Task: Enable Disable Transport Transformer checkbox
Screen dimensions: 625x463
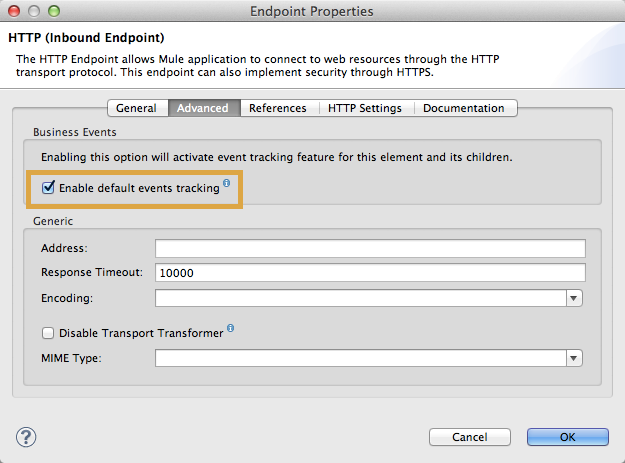Action: coord(48,333)
